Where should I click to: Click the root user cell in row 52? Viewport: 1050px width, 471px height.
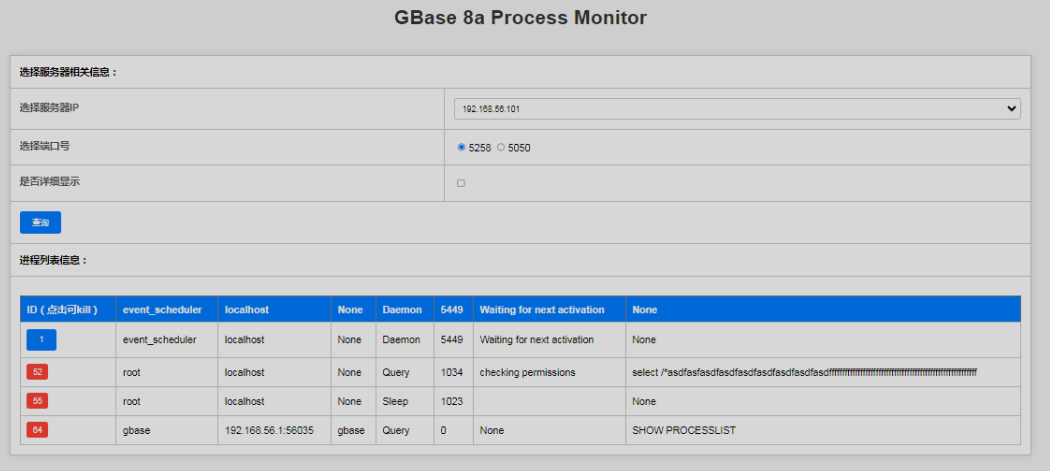[x=167, y=372]
